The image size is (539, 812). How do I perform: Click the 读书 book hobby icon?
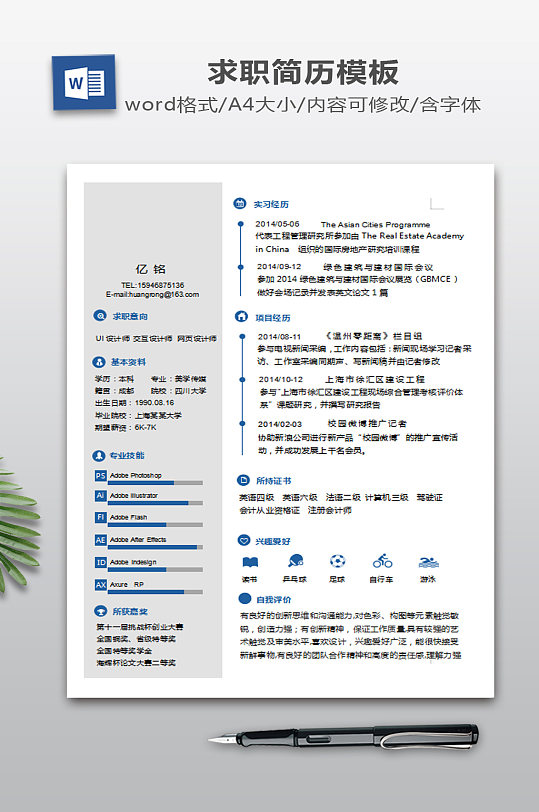coord(250,562)
